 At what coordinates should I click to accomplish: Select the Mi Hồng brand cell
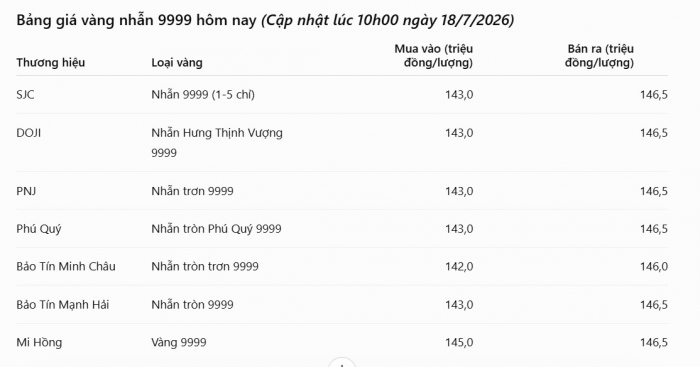click(39, 342)
